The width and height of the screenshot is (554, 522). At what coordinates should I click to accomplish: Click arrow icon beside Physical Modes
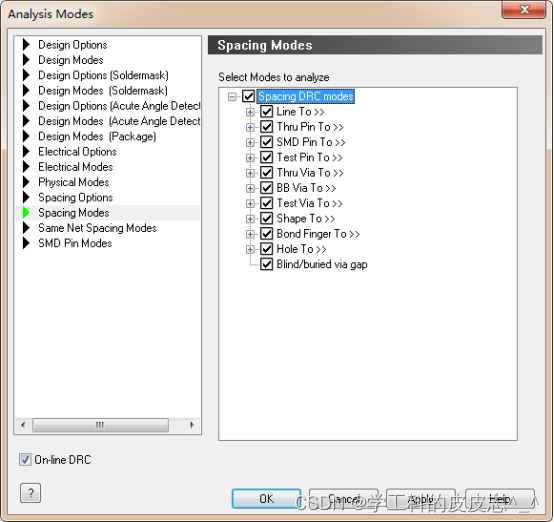[26, 182]
